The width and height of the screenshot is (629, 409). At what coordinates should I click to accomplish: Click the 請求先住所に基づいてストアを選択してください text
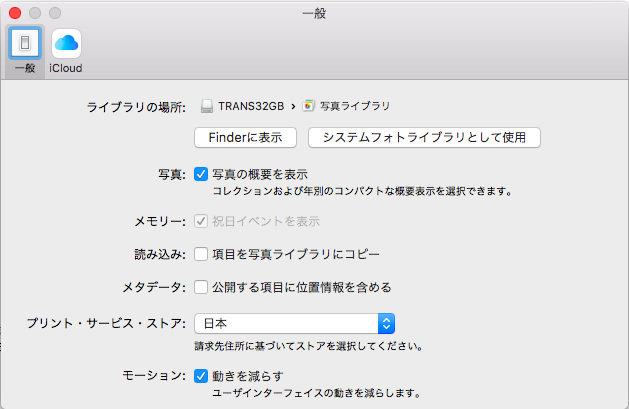click(x=308, y=346)
